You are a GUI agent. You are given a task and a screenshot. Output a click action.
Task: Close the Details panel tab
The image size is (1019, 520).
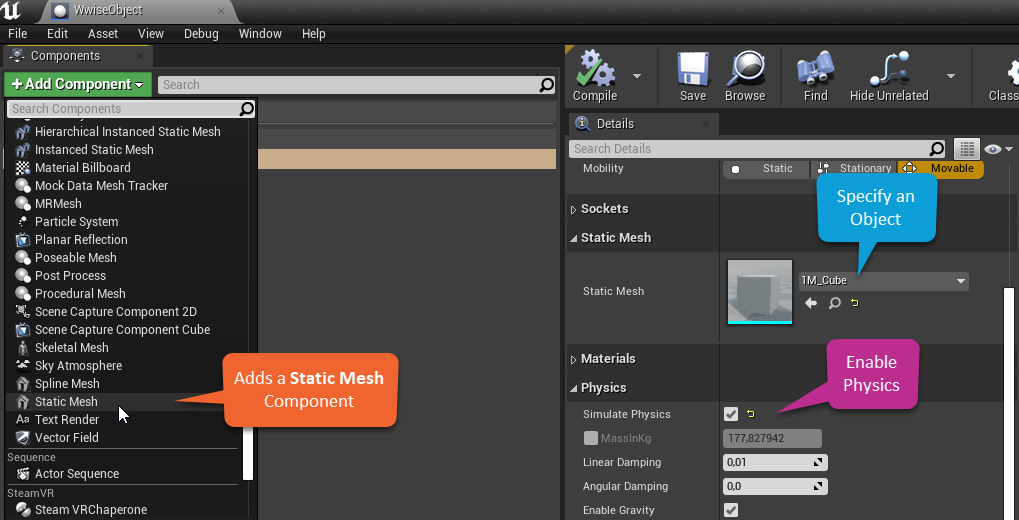pos(706,124)
